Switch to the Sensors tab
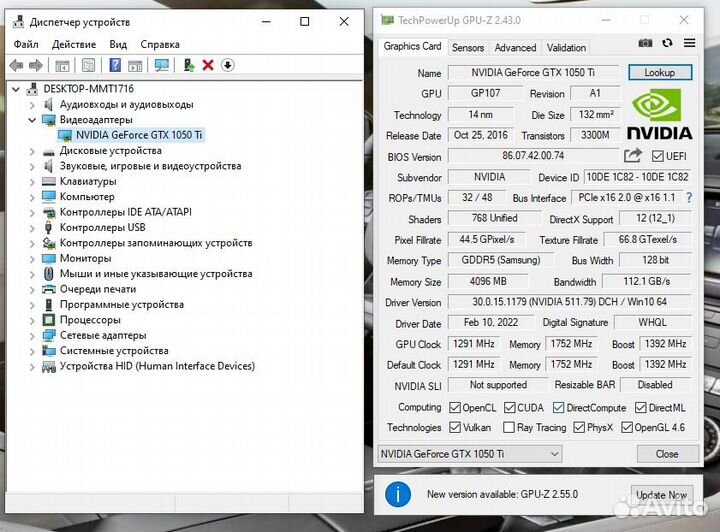Viewport: 720px width, 532px height. [467, 47]
